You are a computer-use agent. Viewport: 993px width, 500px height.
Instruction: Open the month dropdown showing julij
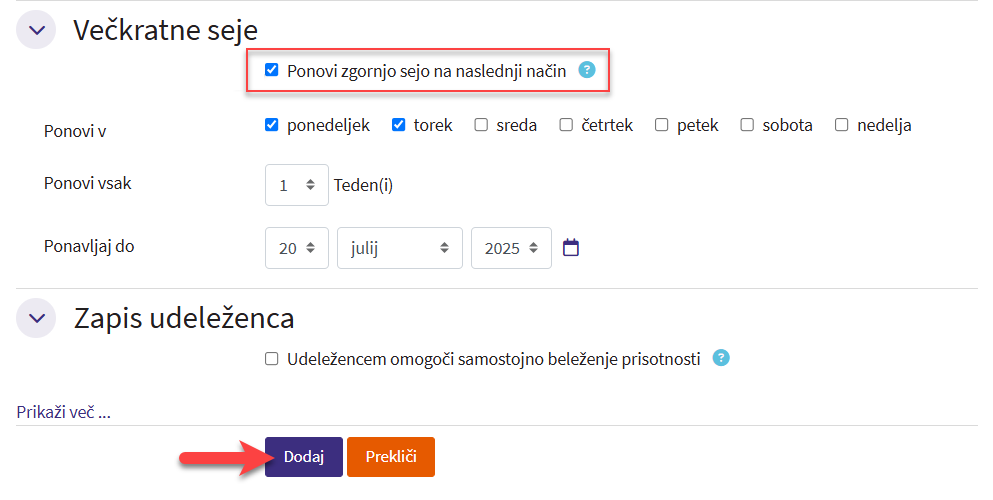pos(400,248)
